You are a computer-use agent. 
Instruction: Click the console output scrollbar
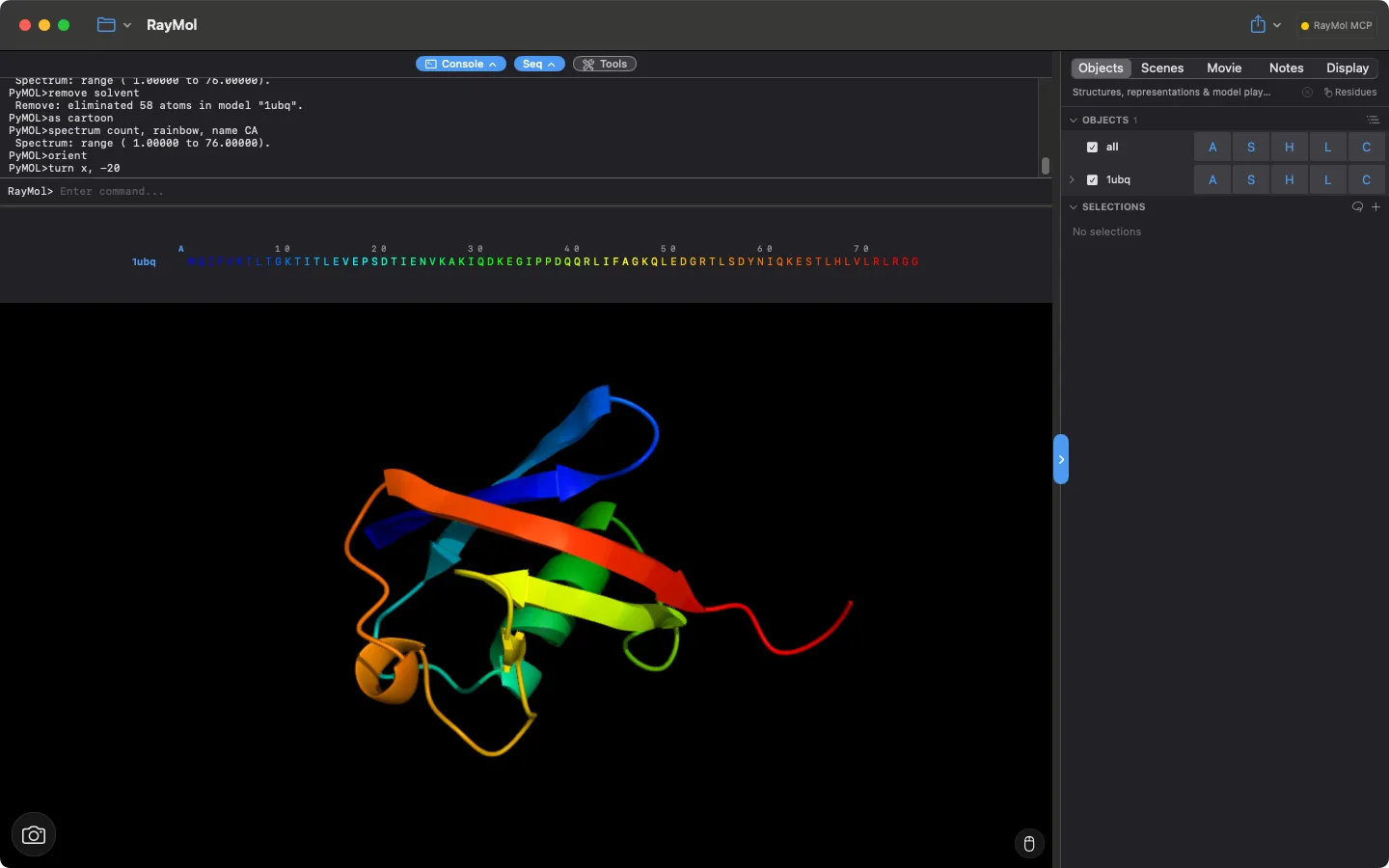click(1045, 166)
